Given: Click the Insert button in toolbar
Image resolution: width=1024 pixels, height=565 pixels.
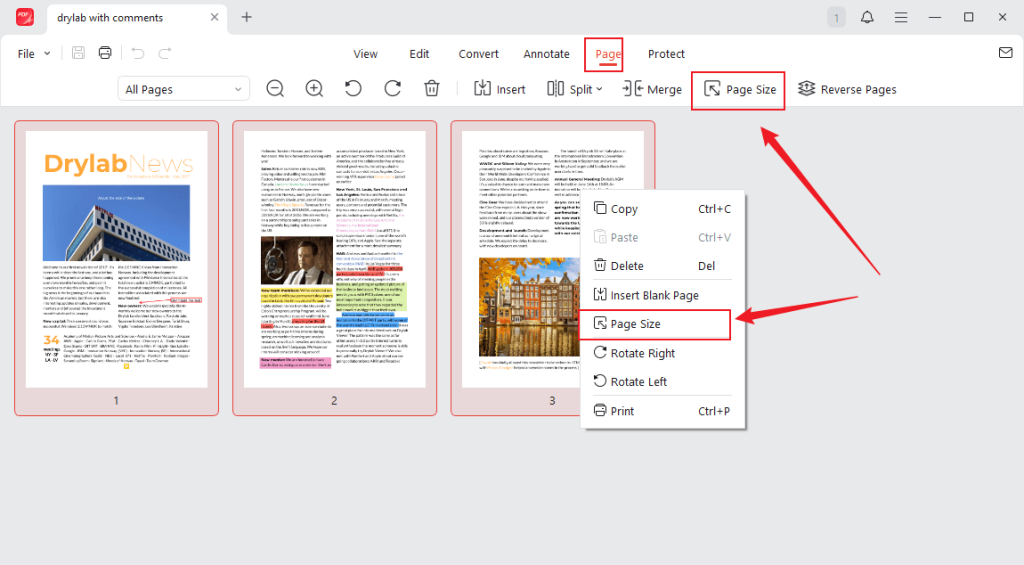Looking at the screenshot, I should point(500,89).
